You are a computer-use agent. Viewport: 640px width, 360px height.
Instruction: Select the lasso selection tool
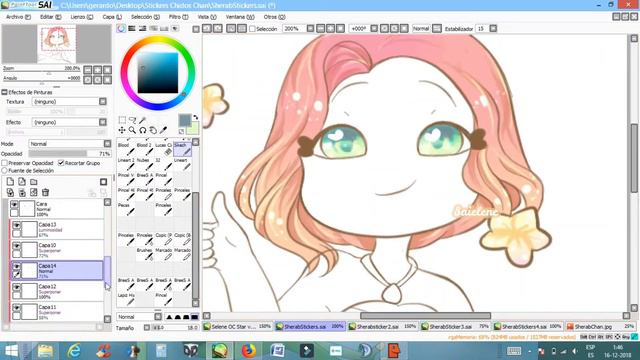pos(132,120)
